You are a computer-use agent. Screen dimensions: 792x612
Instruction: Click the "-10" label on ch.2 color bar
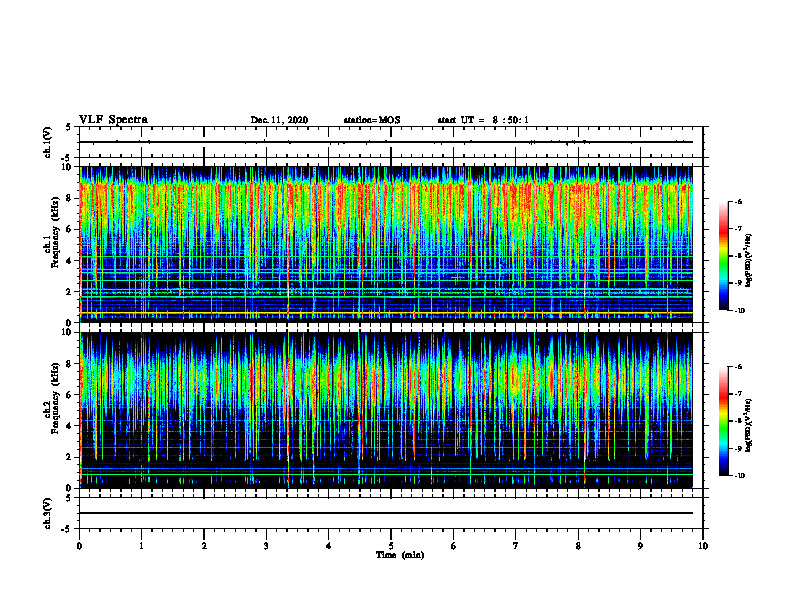tap(739, 476)
